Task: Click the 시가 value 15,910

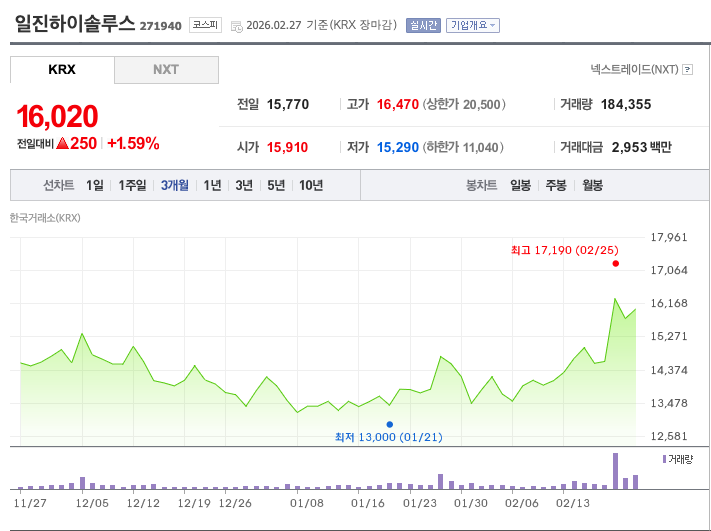Action: pos(287,147)
